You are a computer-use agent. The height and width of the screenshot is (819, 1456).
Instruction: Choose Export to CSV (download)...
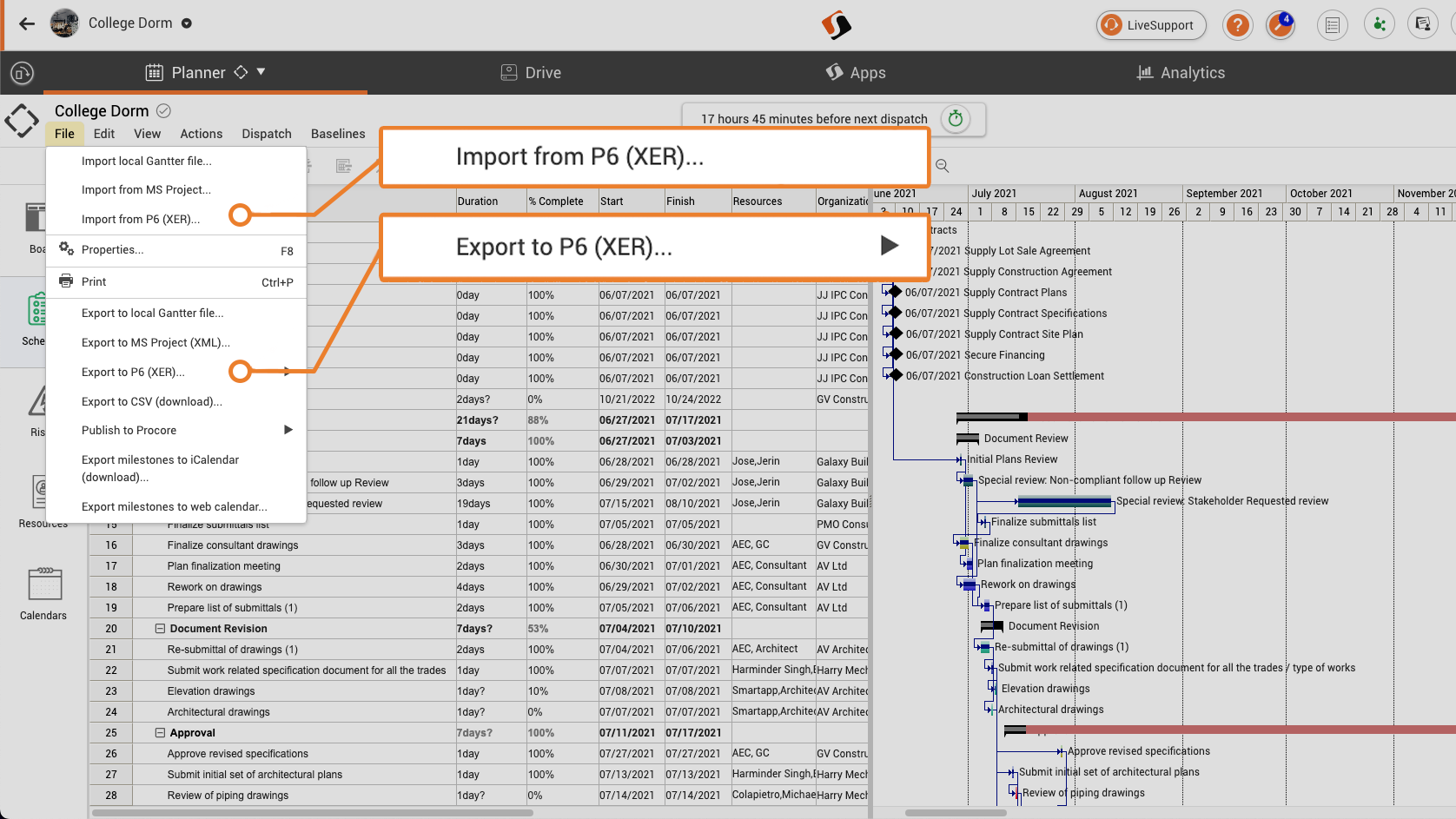coord(175,401)
